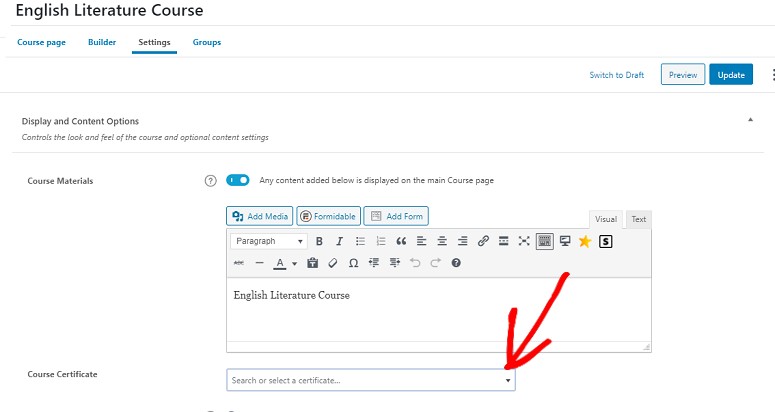Insert a numbered list
775x412 pixels.
tap(381, 241)
